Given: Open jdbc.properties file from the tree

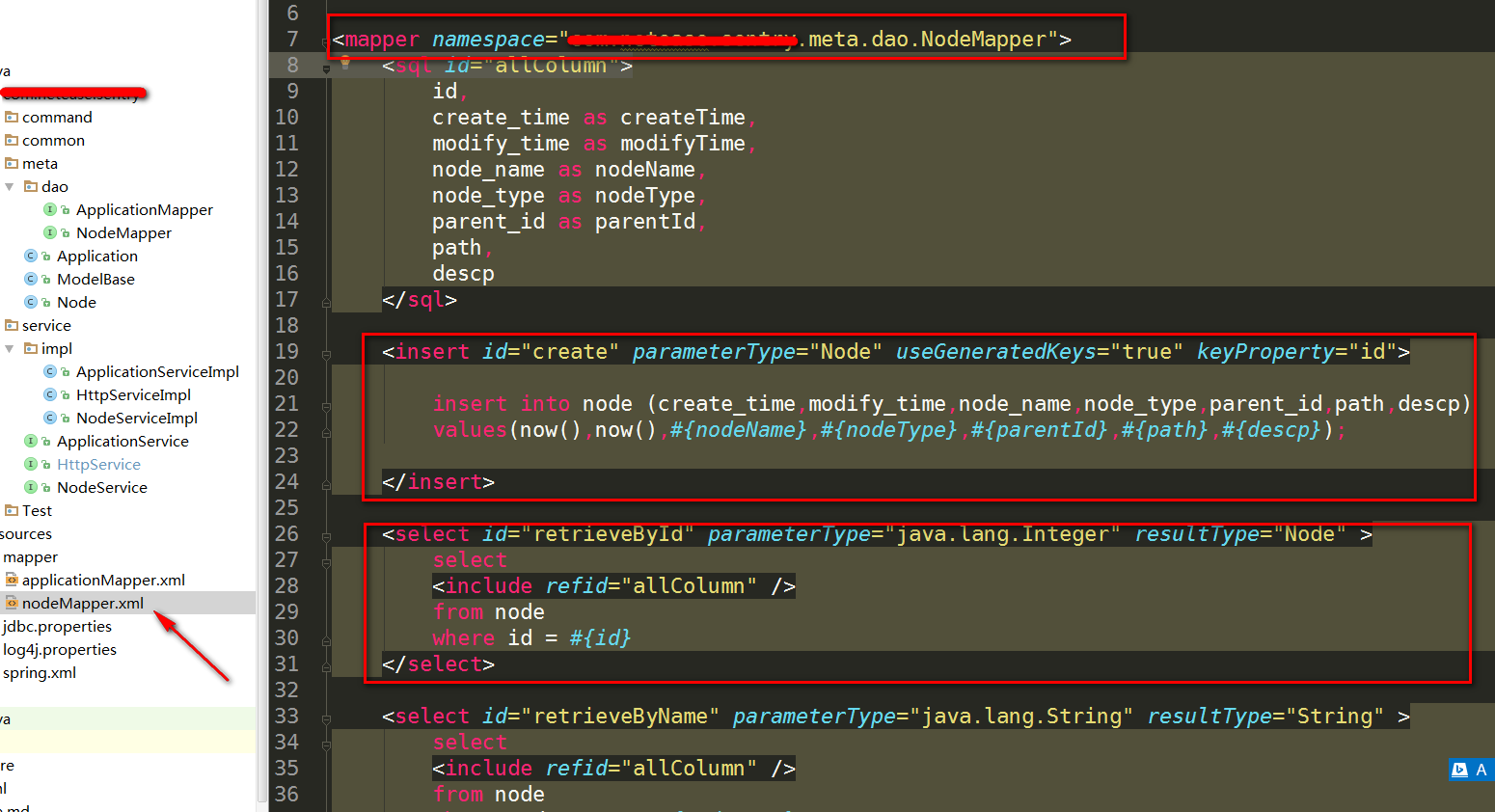Looking at the screenshot, I should pos(57,626).
